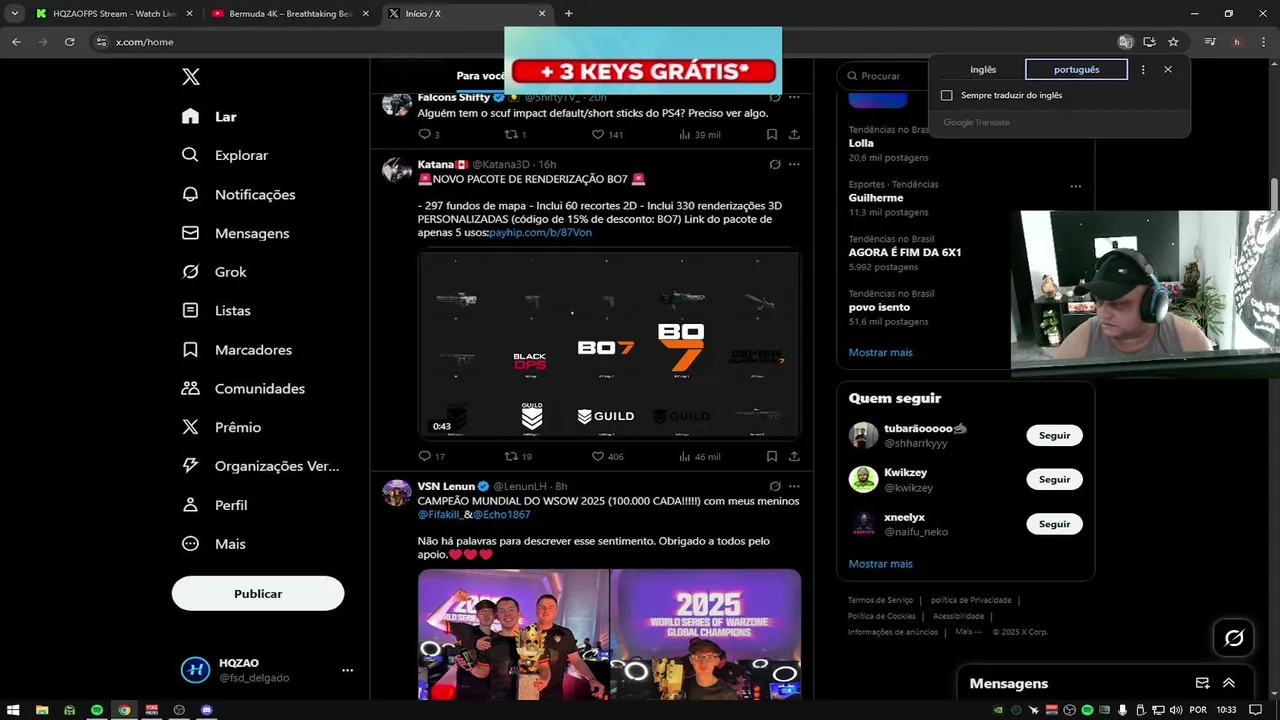Viewport: 1280px width, 720px height.
Task: Open HQZAO account options menu
Action: pos(347,670)
